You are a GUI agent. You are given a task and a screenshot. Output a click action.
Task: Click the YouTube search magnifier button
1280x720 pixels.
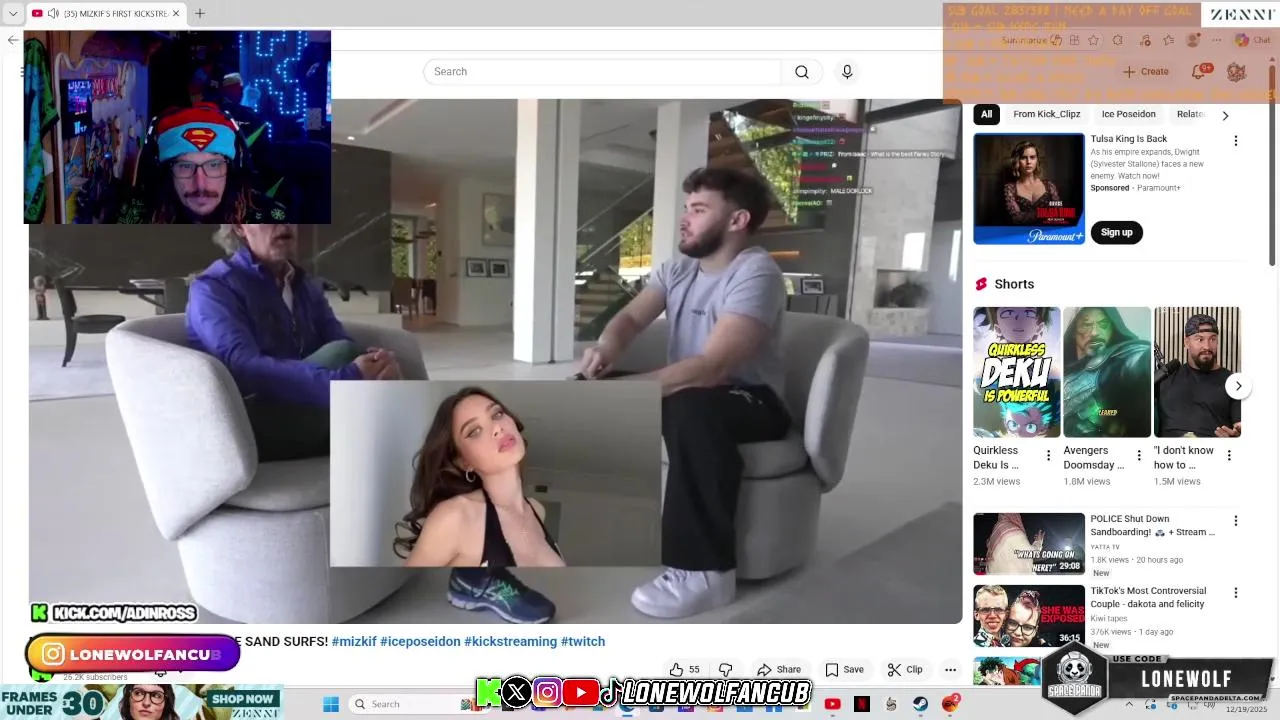[x=801, y=72]
